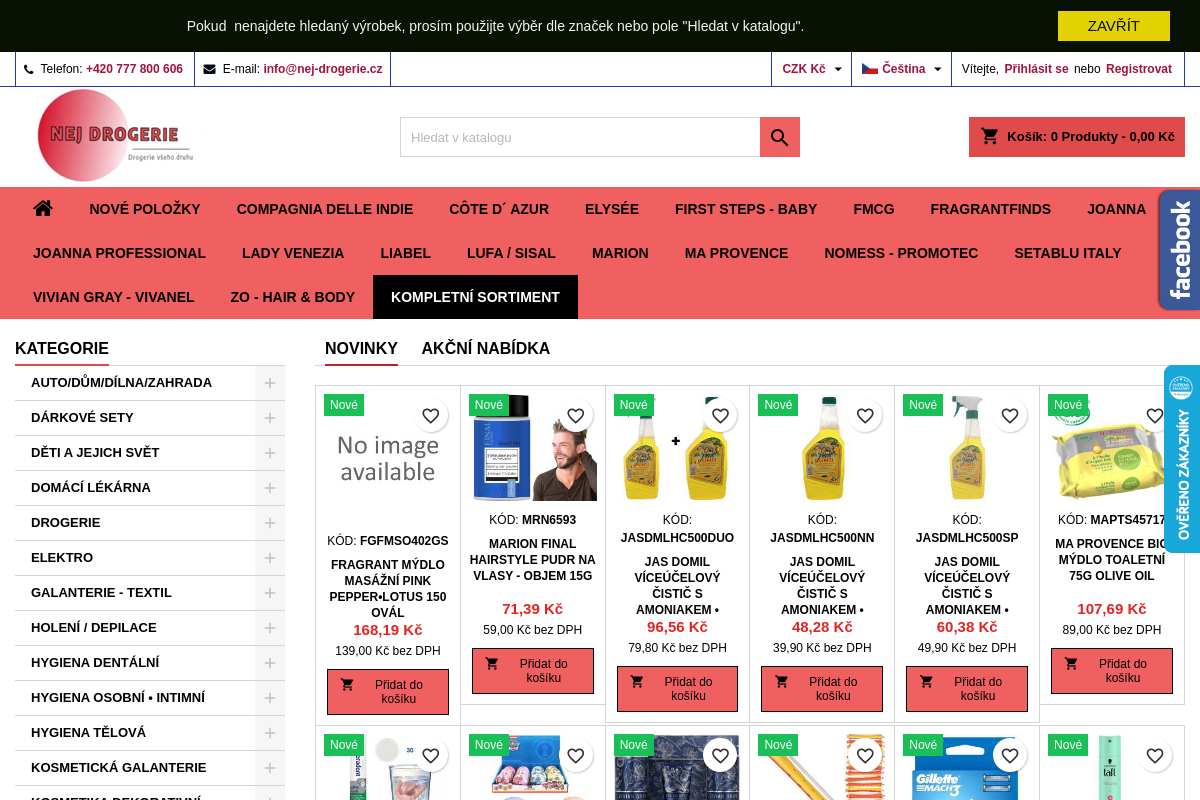This screenshot has width=1200, height=800.
Task: Open FRAGRANT MÝDLO MASÁŽNÍ product title
Action: (x=388, y=589)
